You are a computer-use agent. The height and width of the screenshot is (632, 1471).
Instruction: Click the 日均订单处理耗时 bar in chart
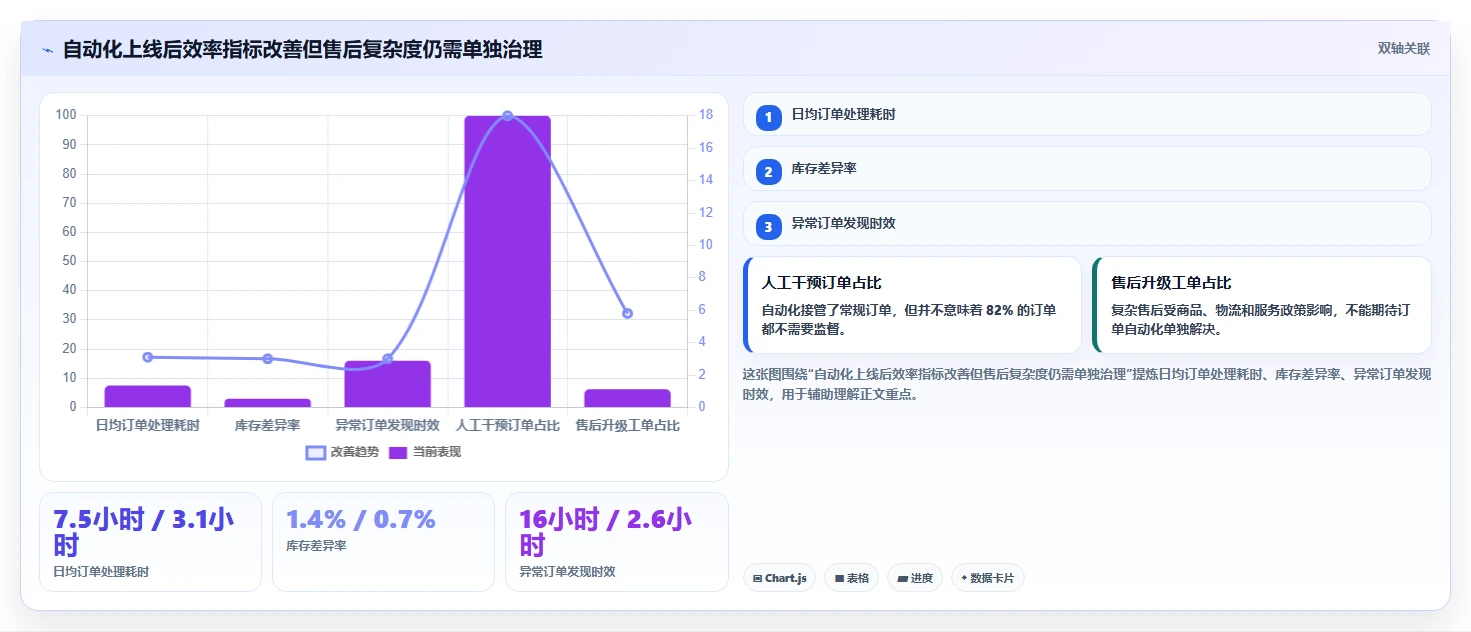pyautogui.click(x=147, y=396)
